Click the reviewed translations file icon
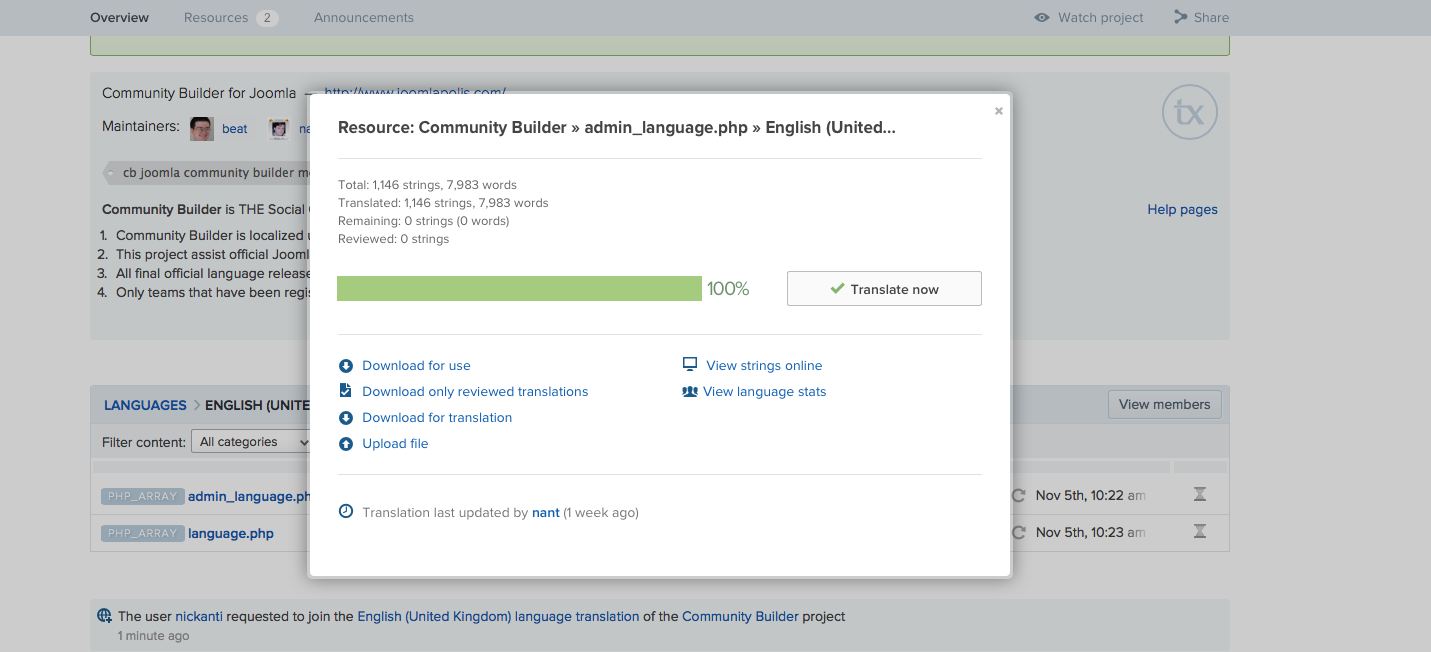The width and height of the screenshot is (1431, 652). coord(346,391)
